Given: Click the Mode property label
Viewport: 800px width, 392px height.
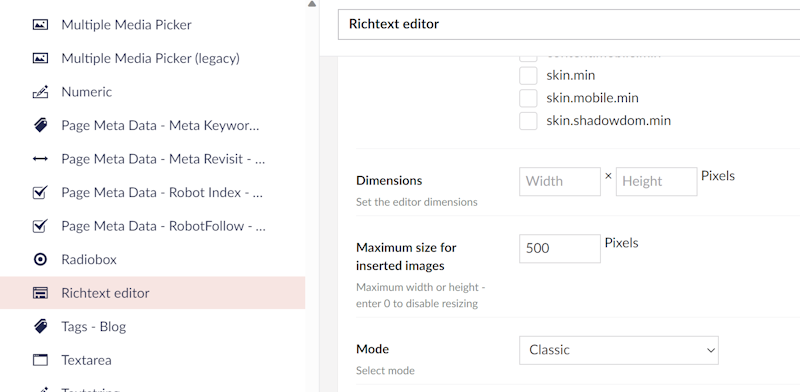Looking at the screenshot, I should click(372, 349).
